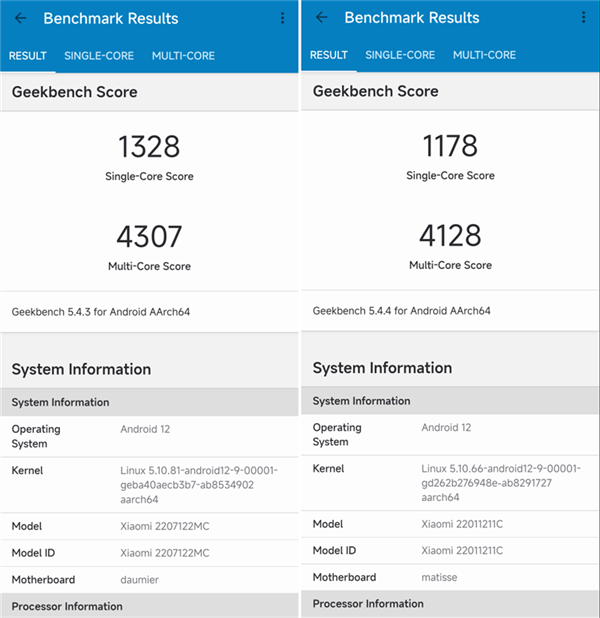Screen dimensions: 600x618
Task: Select Geekbench 5.4.4 version text
Action: click(x=402, y=311)
